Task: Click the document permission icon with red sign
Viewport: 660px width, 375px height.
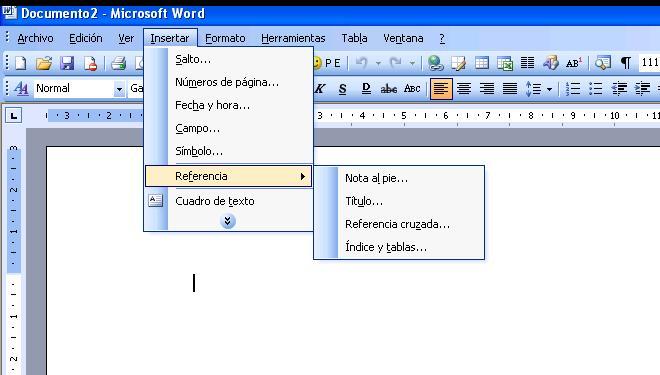Action: coord(90,64)
